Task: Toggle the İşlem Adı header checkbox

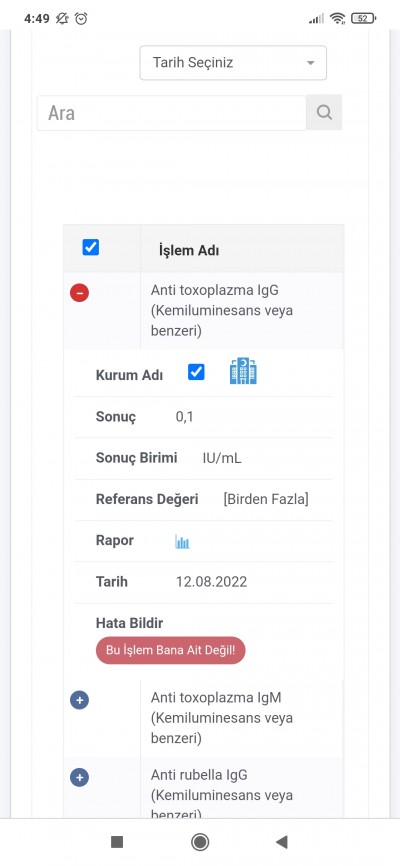Action: (x=91, y=247)
